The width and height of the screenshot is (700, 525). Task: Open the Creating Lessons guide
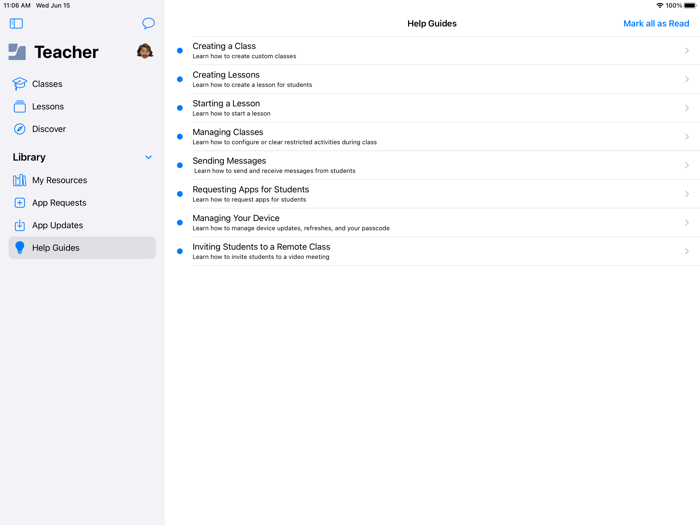coord(432,79)
